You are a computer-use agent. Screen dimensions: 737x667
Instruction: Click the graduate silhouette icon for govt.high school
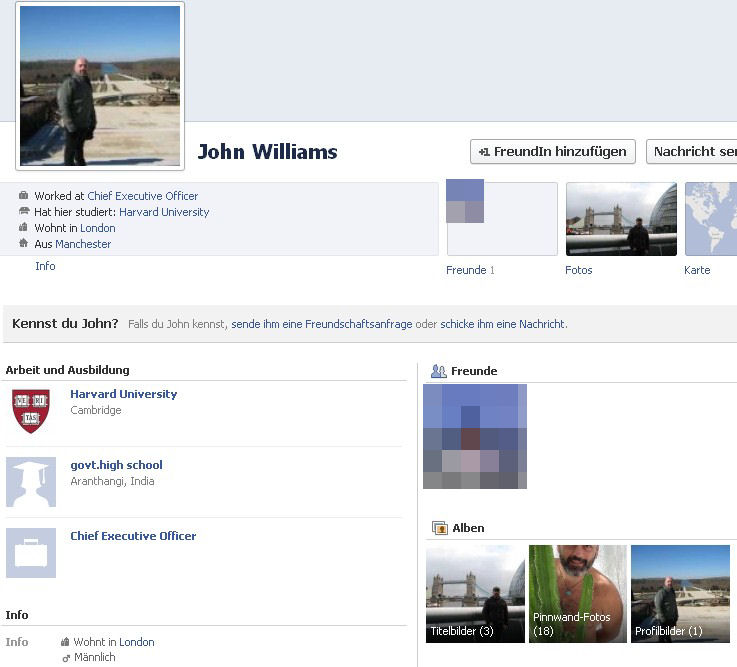31,482
